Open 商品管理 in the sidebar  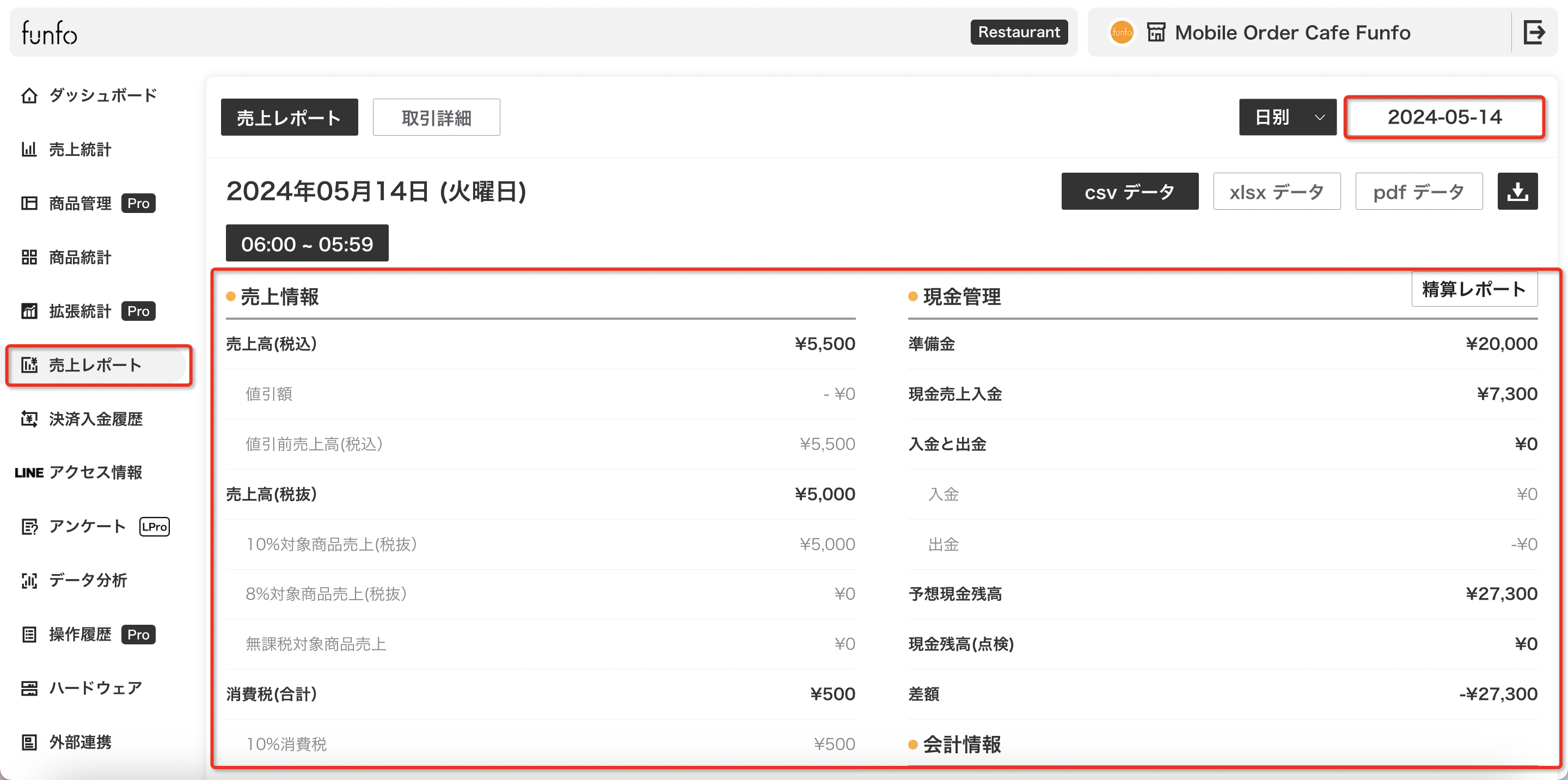[x=81, y=203]
